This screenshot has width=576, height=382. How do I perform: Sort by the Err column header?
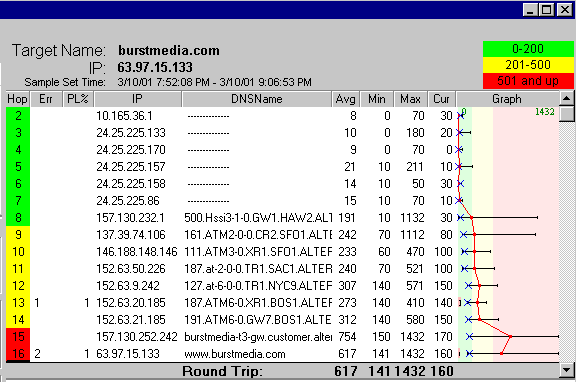(x=46, y=99)
